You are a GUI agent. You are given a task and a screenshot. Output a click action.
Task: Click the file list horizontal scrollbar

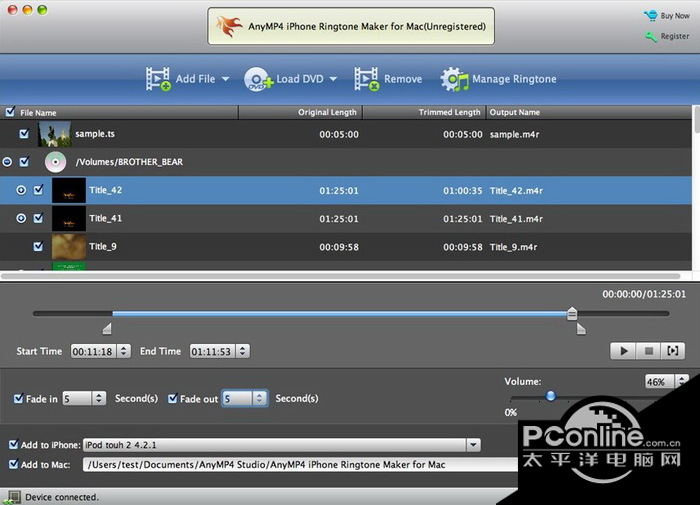point(341,276)
